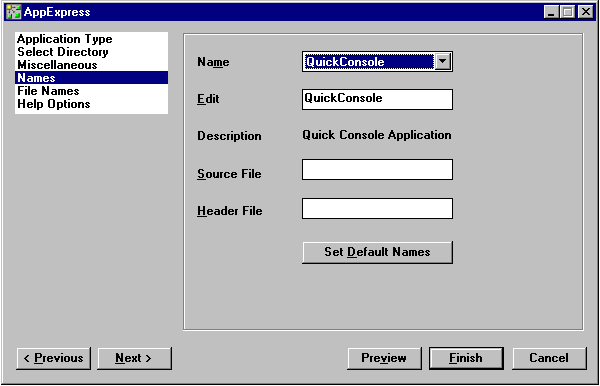The image size is (600, 386).
Task: Click Finish to generate the application
Action: (x=466, y=358)
